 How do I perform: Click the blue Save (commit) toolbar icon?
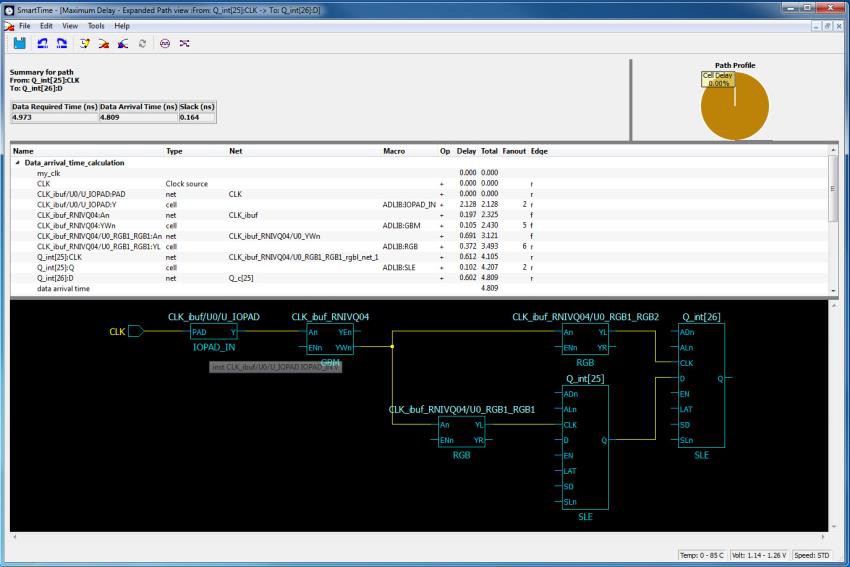click(20, 43)
